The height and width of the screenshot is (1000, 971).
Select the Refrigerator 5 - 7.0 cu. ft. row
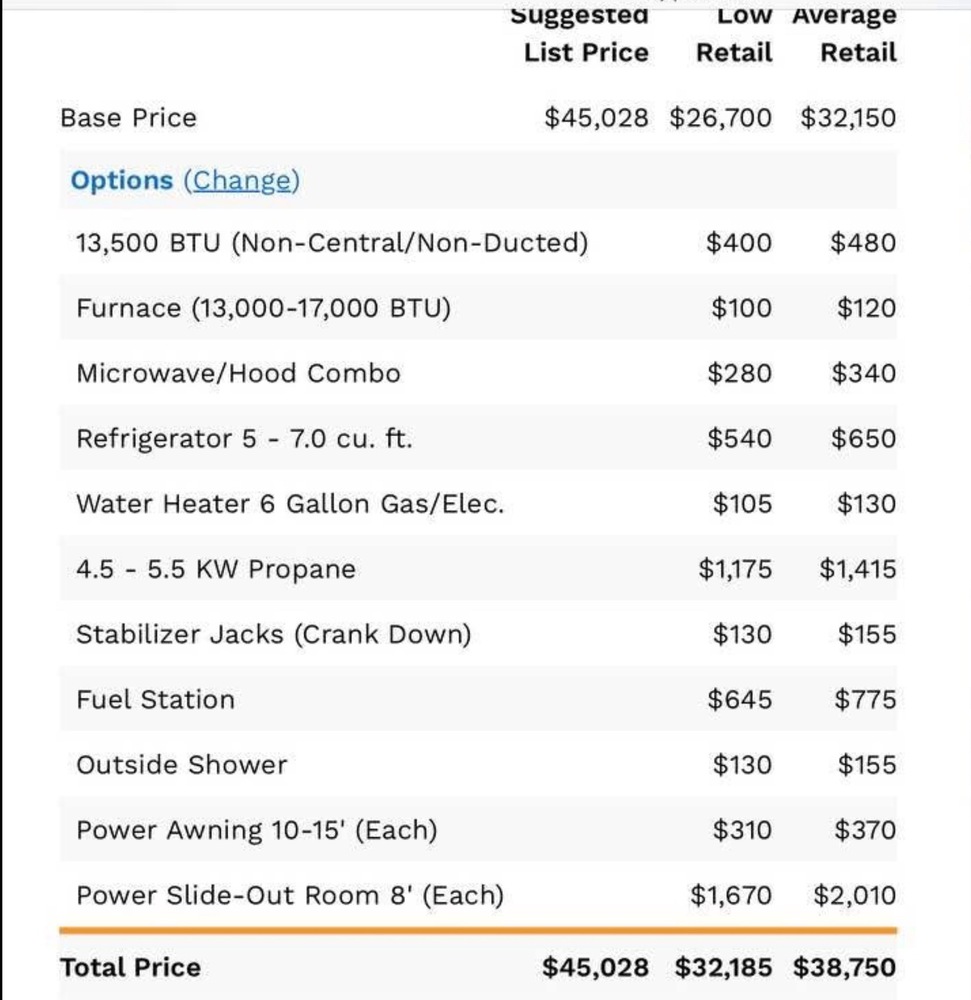click(x=244, y=439)
